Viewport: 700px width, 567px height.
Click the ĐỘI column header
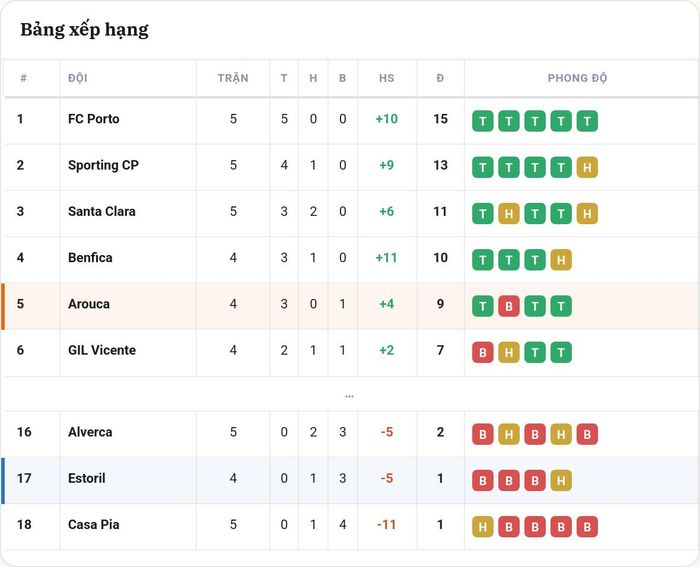pyautogui.click(x=78, y=78)
